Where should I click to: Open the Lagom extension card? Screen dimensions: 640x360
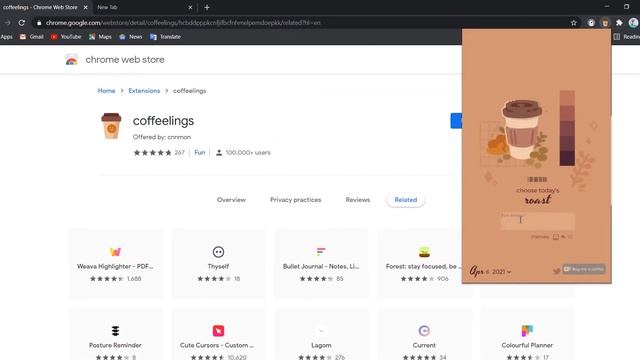tap(321, 335)
